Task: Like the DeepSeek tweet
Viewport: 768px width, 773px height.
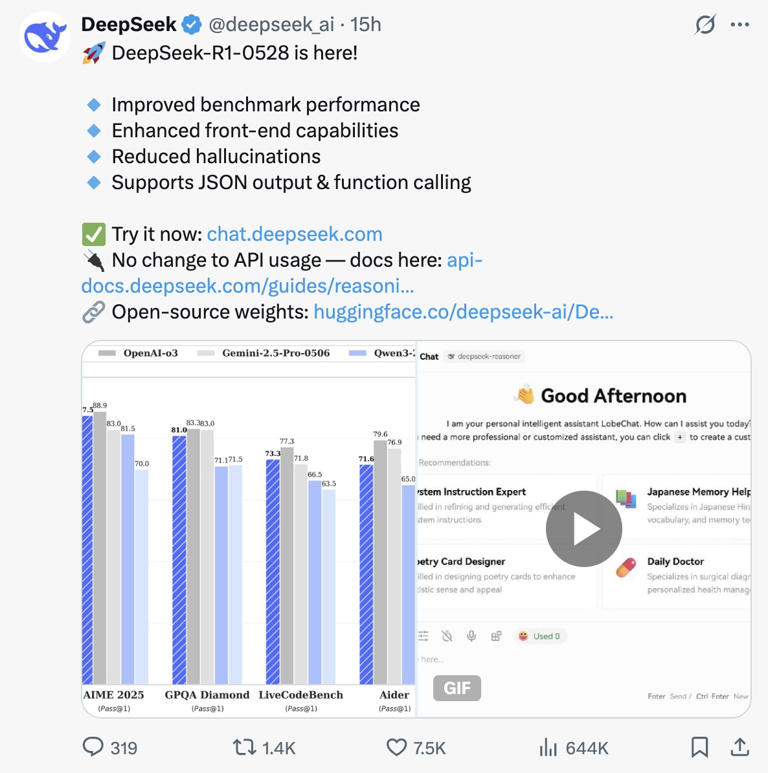Action: click(x=397, y=747)
